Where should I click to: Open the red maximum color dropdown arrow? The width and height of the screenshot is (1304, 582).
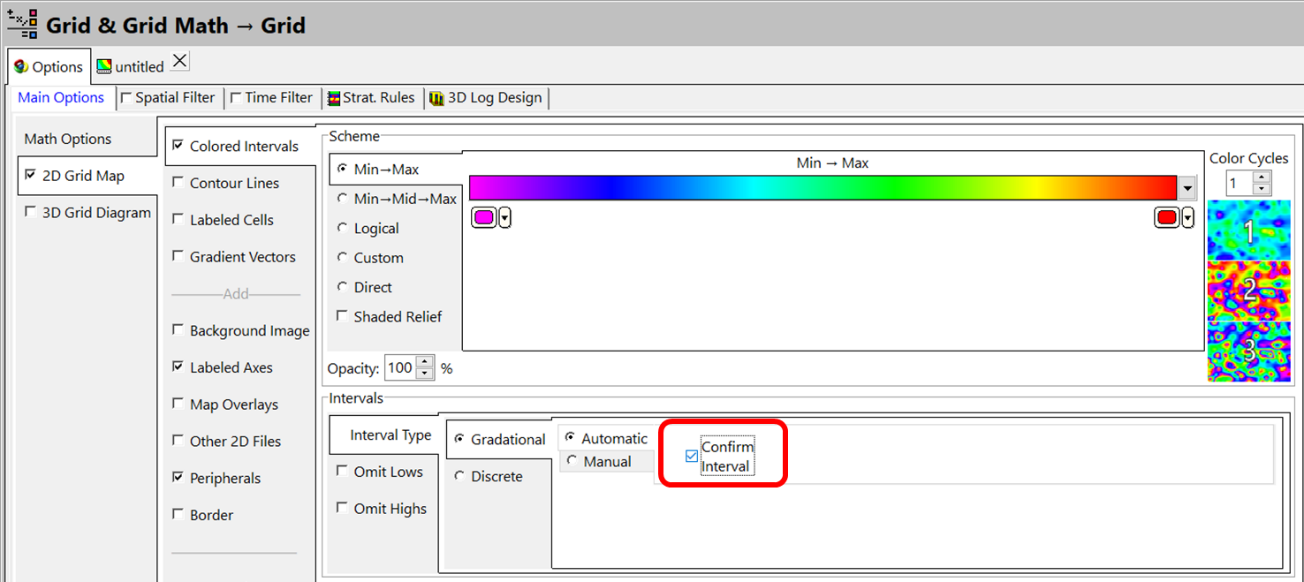[x=1187, y=218]
